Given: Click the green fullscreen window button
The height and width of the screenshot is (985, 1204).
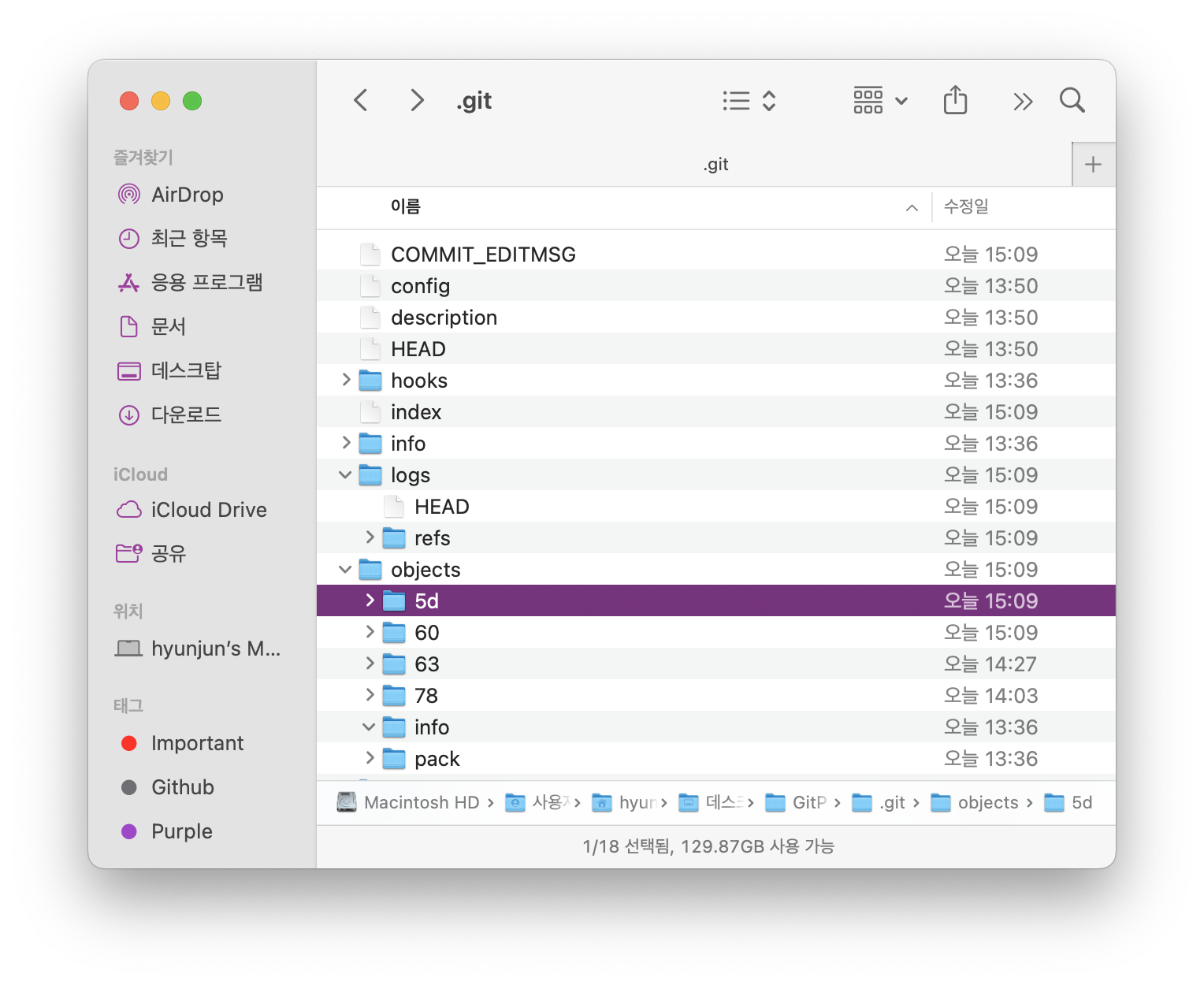Looking at the screenshot, I should [x=192, y=101].
